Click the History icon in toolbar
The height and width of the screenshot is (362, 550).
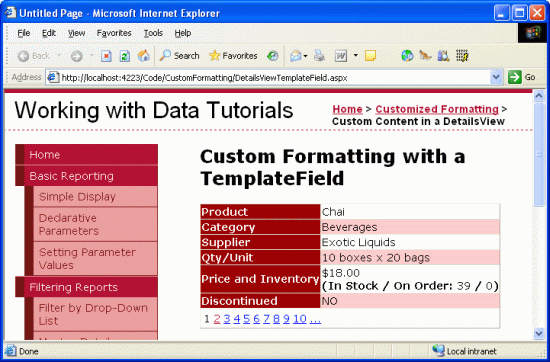pos(273,55)
